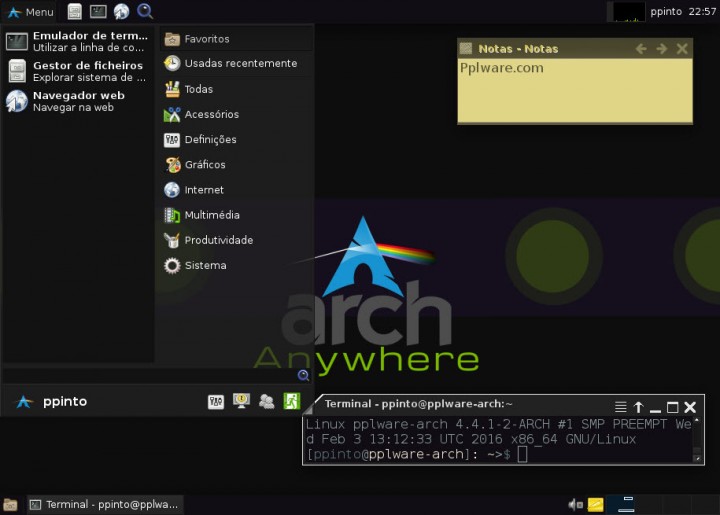Click ppinto user label in menu footer
The image size is (720, 515).
65,402
